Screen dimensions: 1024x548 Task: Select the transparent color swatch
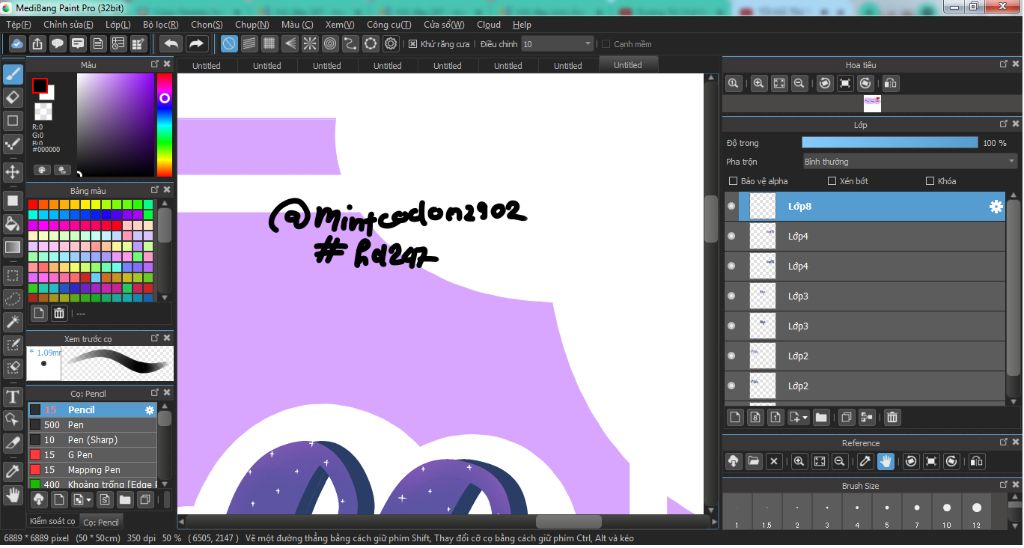43,111
